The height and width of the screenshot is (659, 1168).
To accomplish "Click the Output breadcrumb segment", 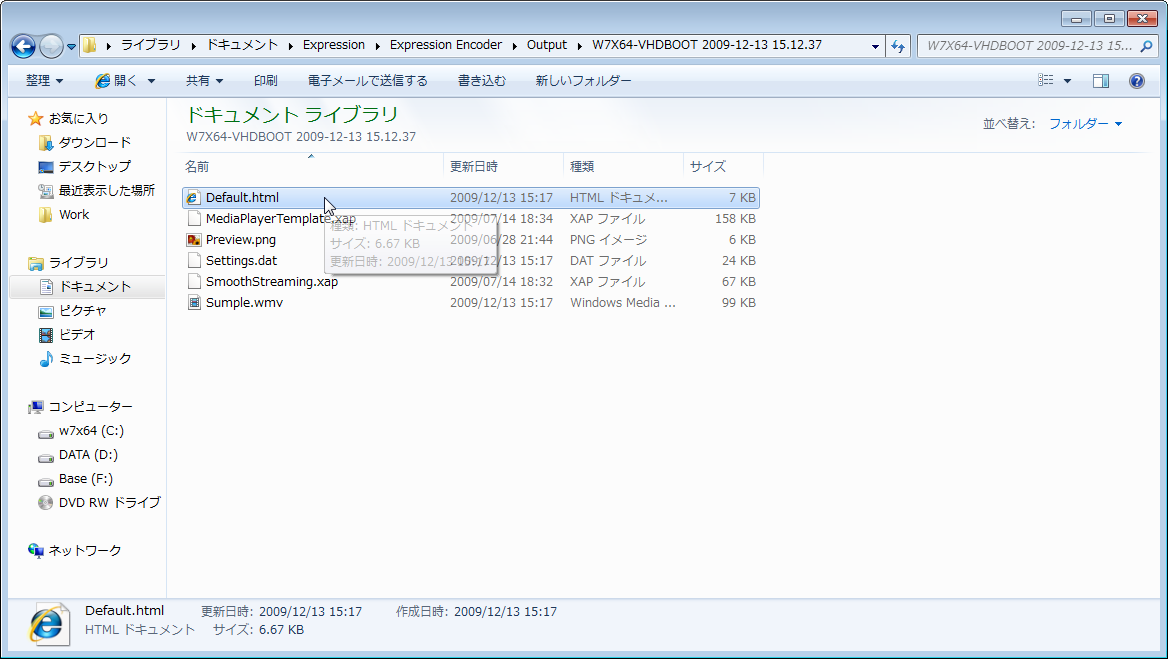I will 547,45.
